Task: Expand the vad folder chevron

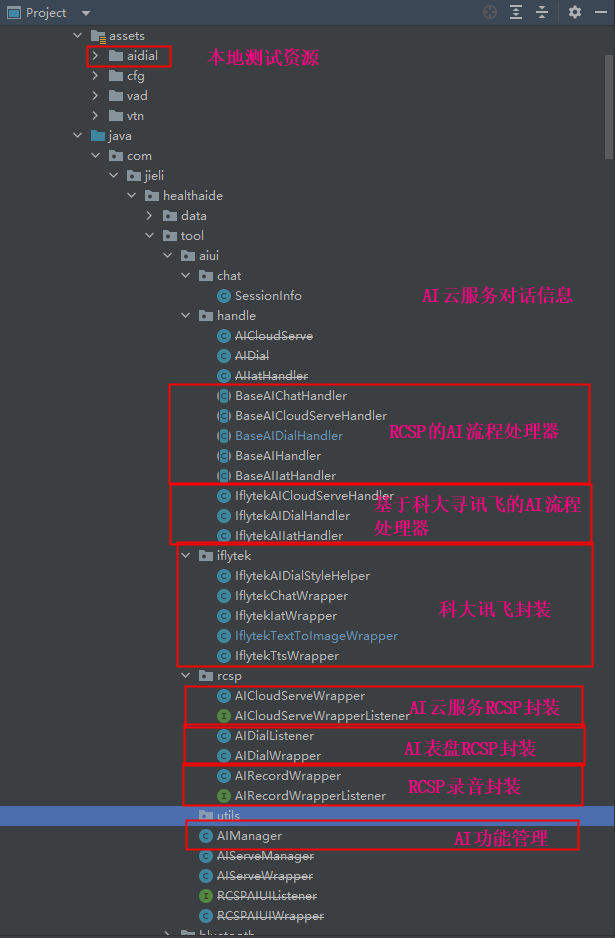Action: [x=95, y=96]
